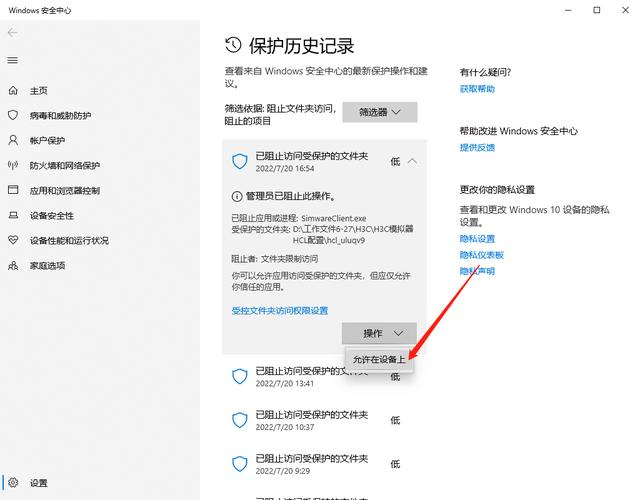Open the 隐私设置 link
The width and height of the screenshot is (640, 500).
(477, 238)
